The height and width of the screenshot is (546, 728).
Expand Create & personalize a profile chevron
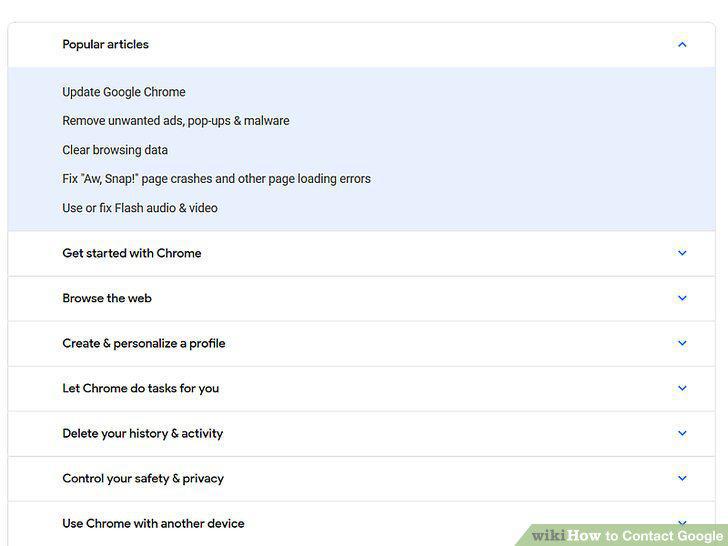[x=682, y=343]
